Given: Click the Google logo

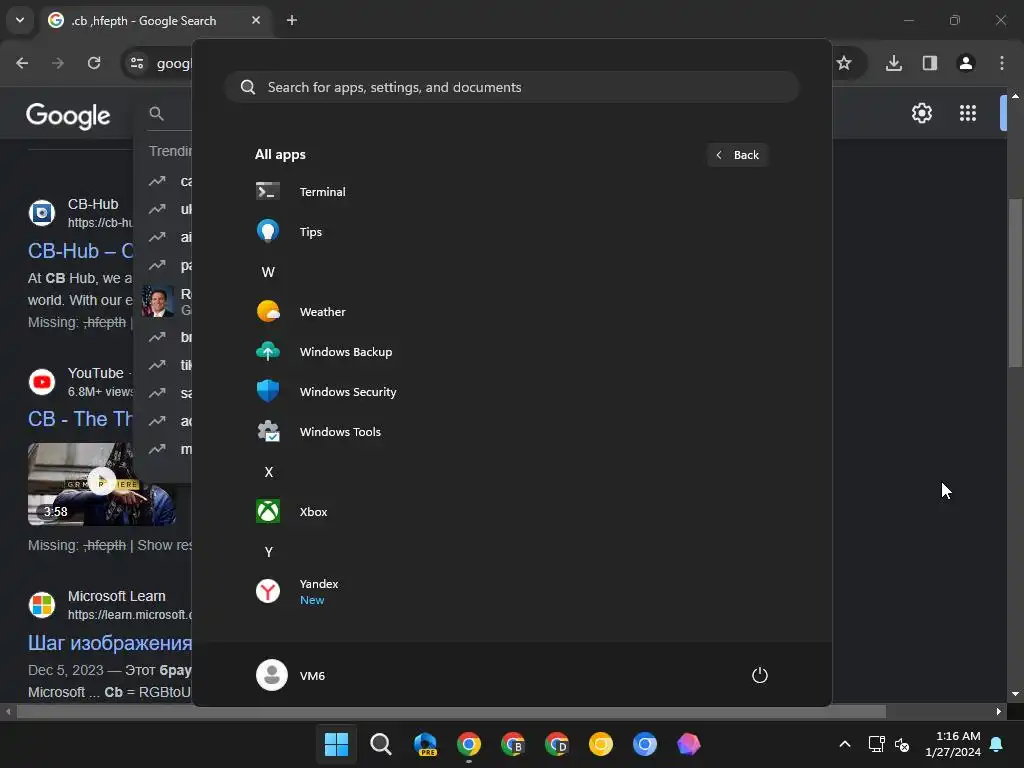Looking at the screenshot, I should point(68,116).
